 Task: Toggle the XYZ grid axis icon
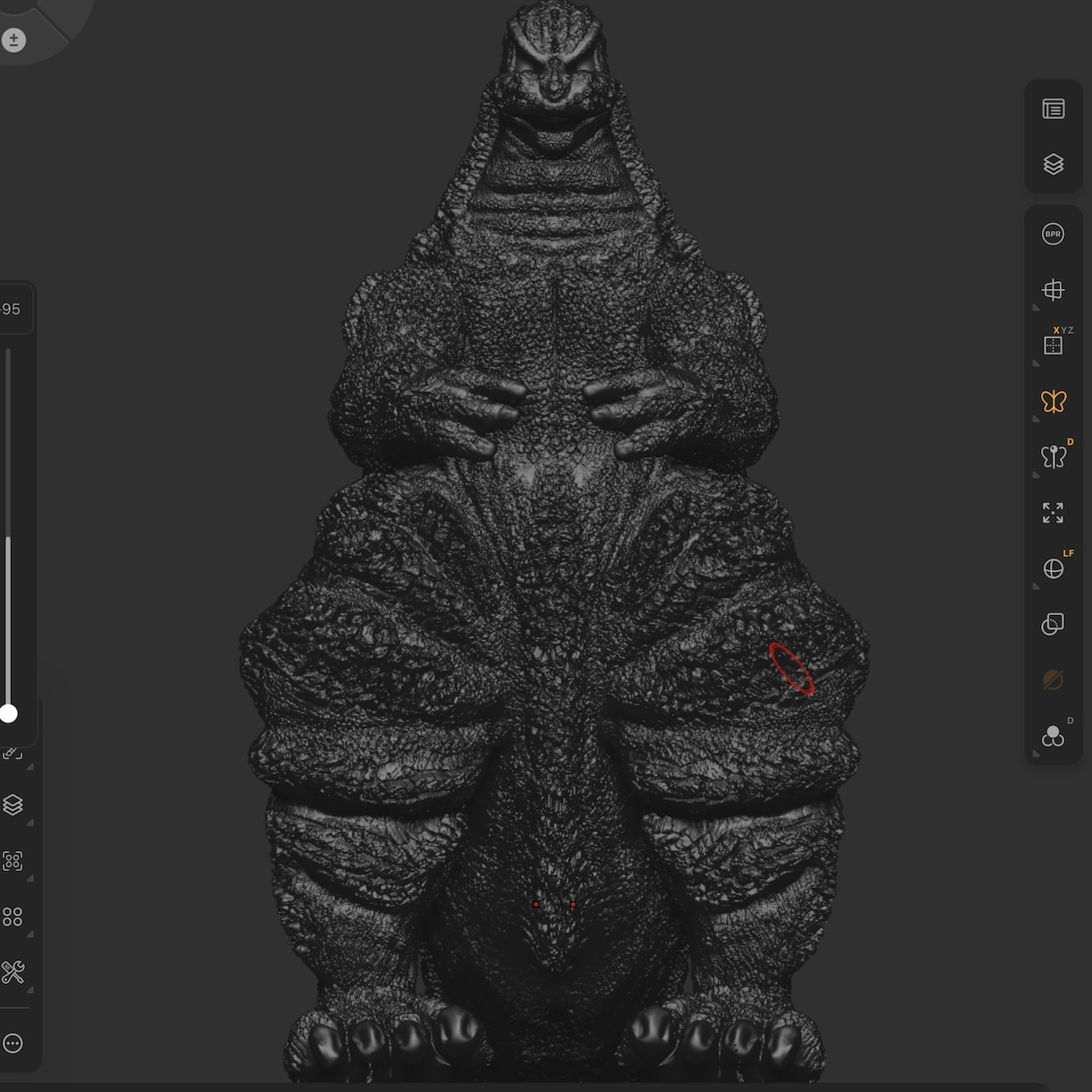tap(1054, 346)
